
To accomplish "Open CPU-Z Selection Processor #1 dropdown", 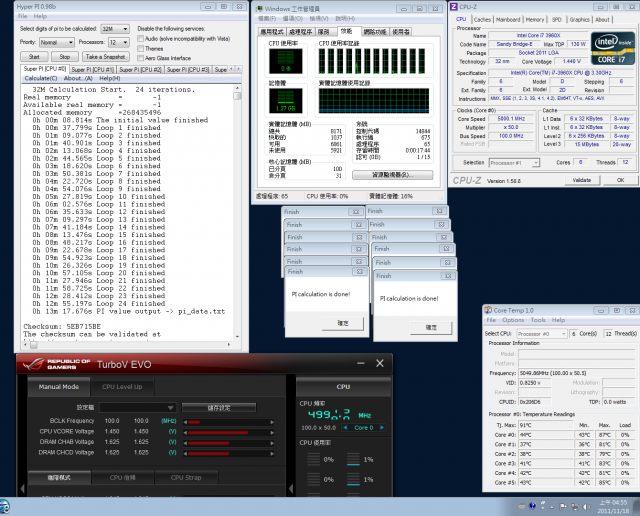I will tap(514, 163).
